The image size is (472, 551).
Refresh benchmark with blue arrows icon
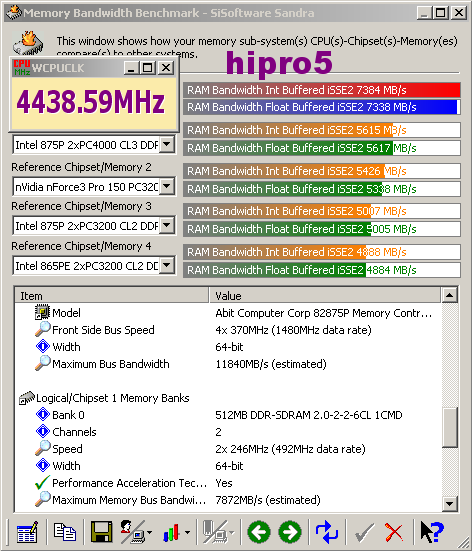(327, 532)
